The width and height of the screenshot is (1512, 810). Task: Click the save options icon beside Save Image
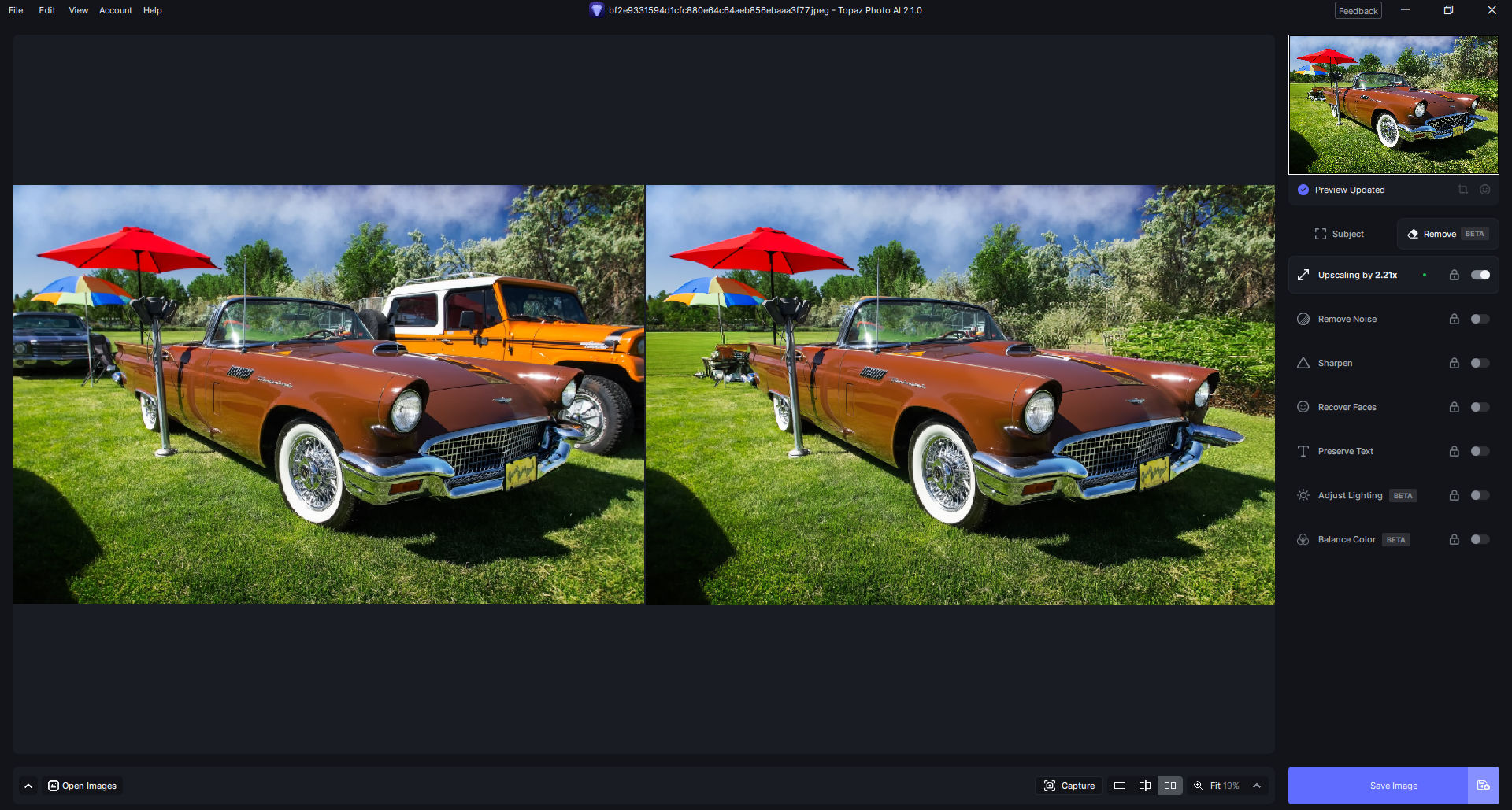pos(1483,786)
